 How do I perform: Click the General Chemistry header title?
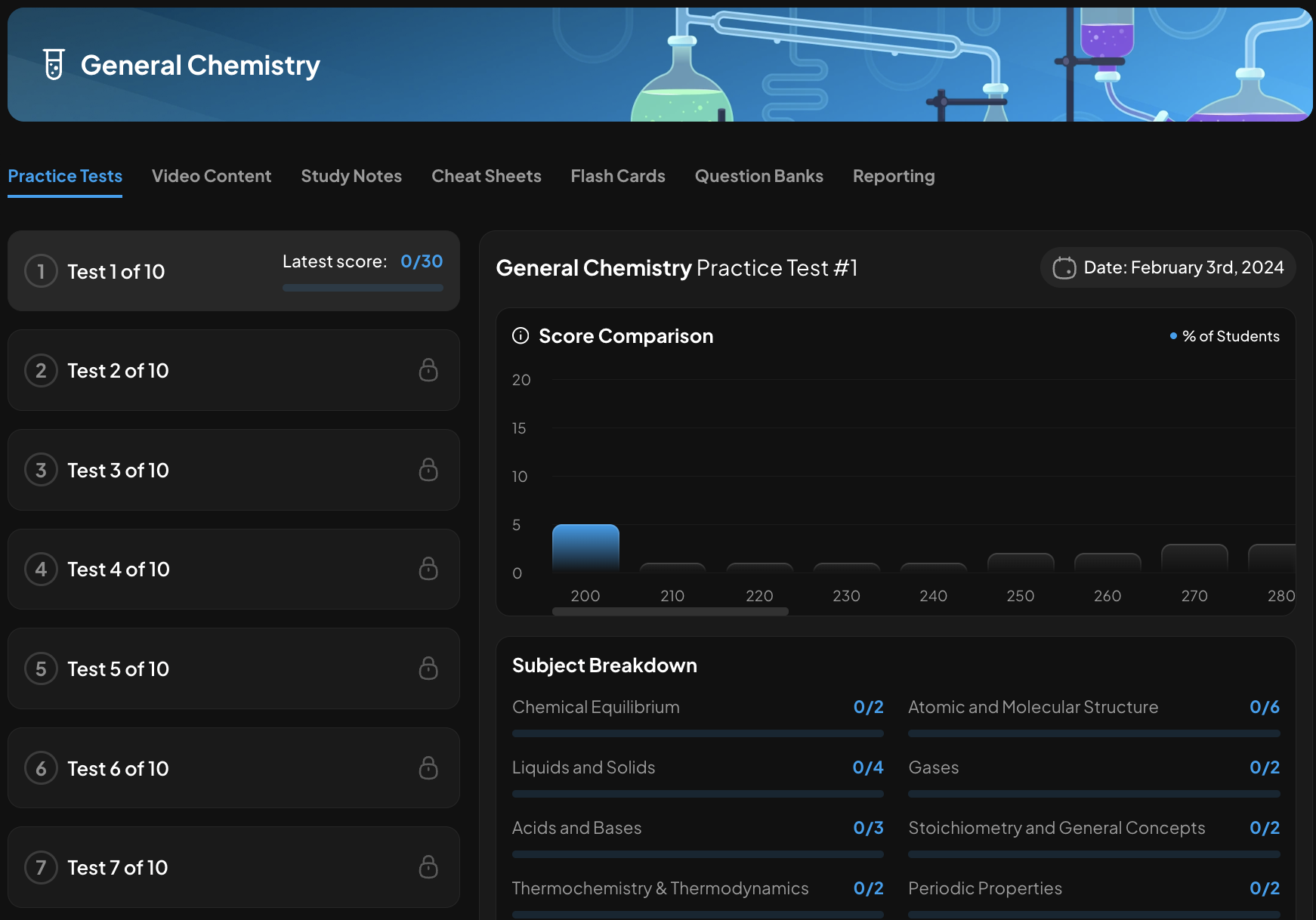[200, 65]
